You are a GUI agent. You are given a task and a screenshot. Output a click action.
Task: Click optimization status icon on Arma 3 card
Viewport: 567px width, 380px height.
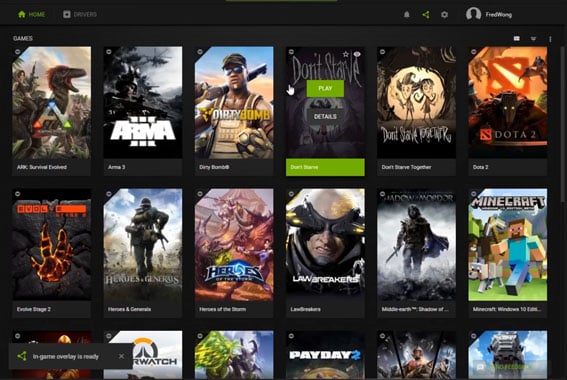108,52
